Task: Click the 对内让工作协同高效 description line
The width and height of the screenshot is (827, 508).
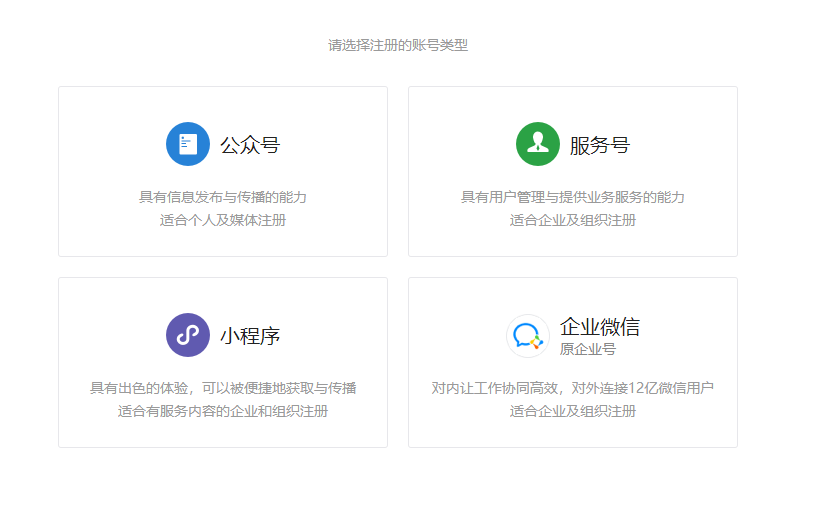Action: pyautogui.click(x=573, y=388)
